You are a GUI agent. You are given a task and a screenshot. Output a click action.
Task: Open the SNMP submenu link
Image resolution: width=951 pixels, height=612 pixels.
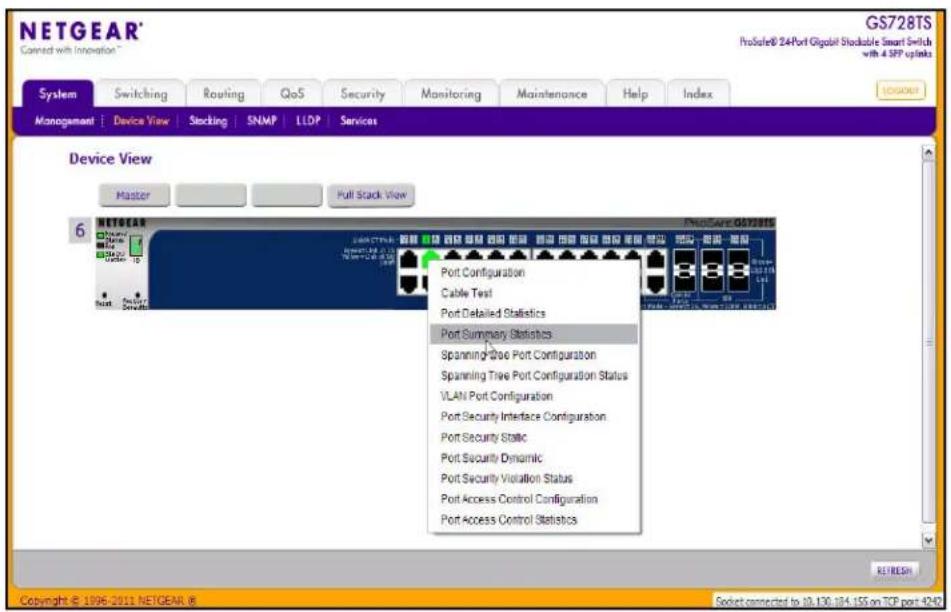[261, 121]
